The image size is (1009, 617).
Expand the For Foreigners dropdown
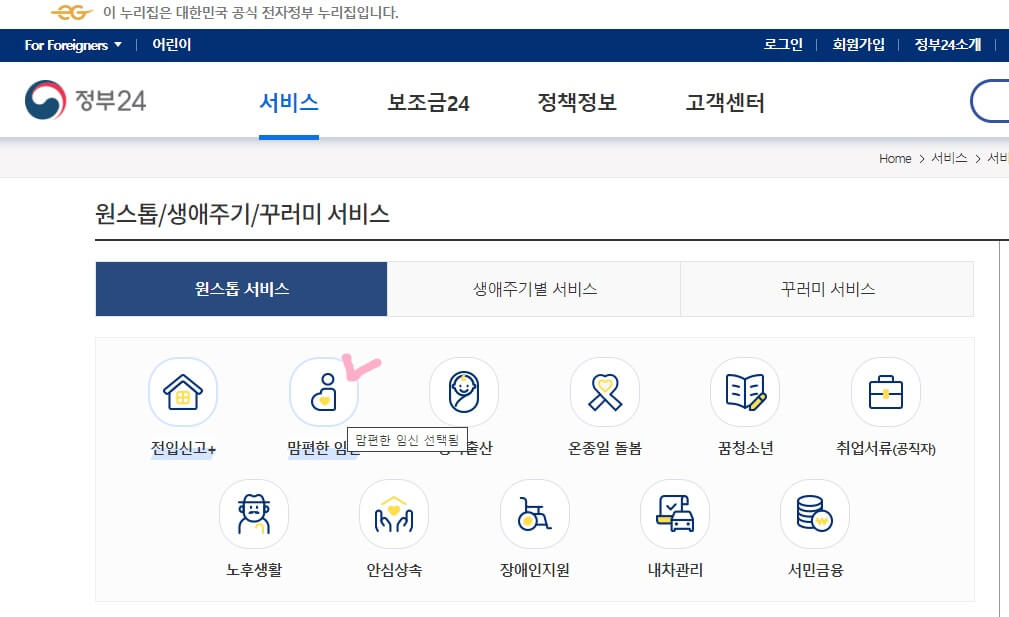coord(70,45)
